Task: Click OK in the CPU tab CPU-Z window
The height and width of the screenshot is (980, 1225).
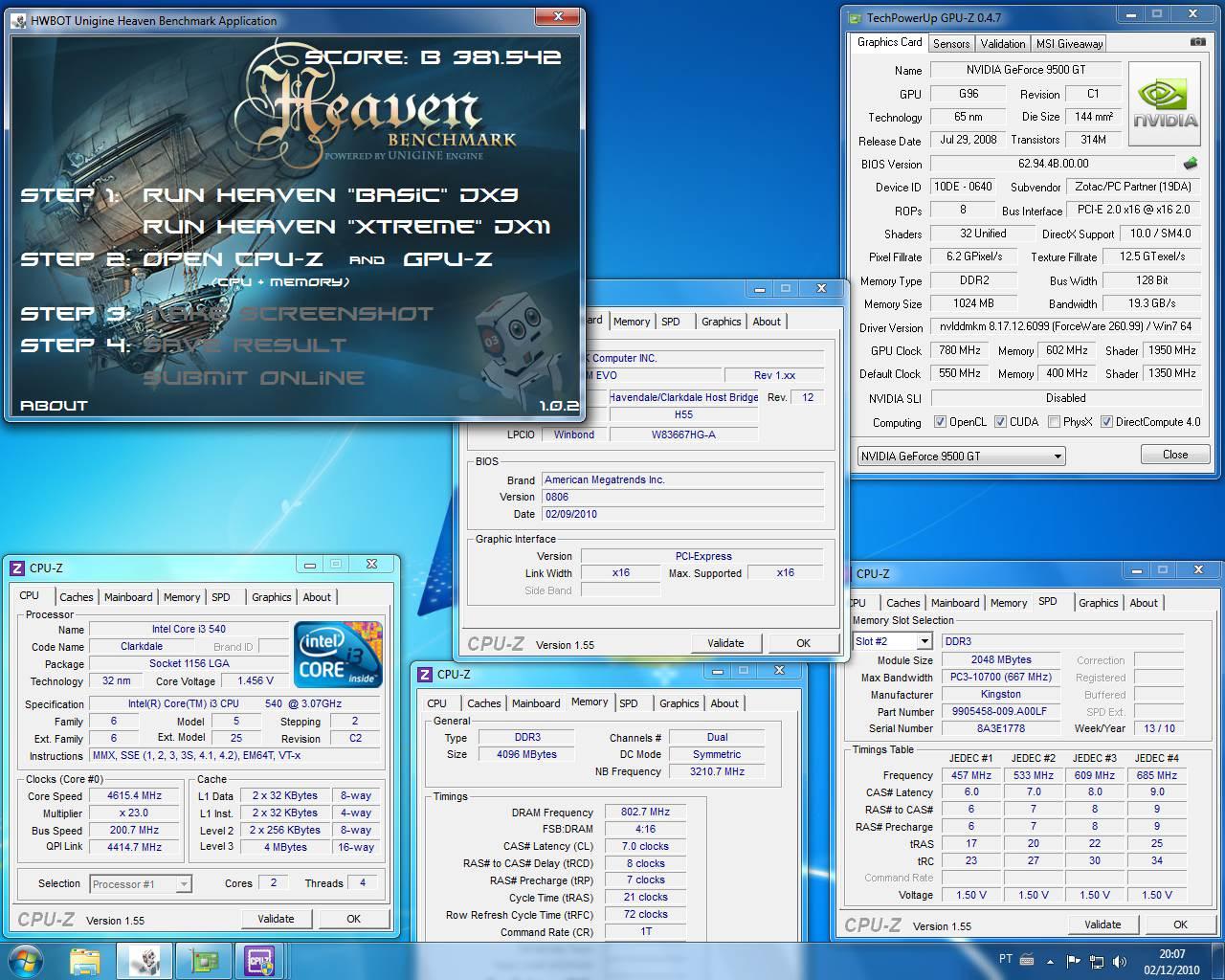Action: [x=353, y=919]
